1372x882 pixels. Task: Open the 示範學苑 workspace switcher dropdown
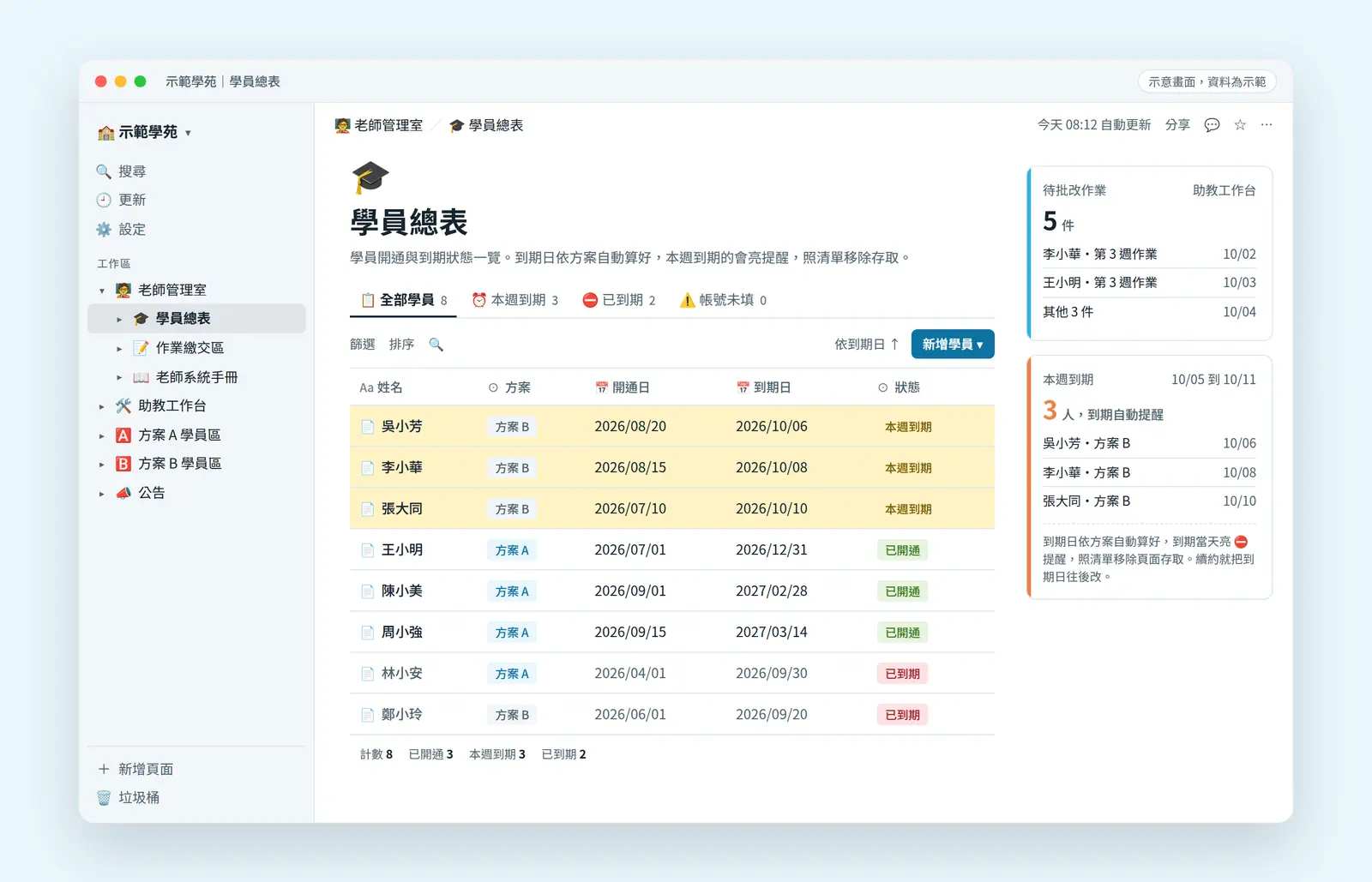click(144, 132)
